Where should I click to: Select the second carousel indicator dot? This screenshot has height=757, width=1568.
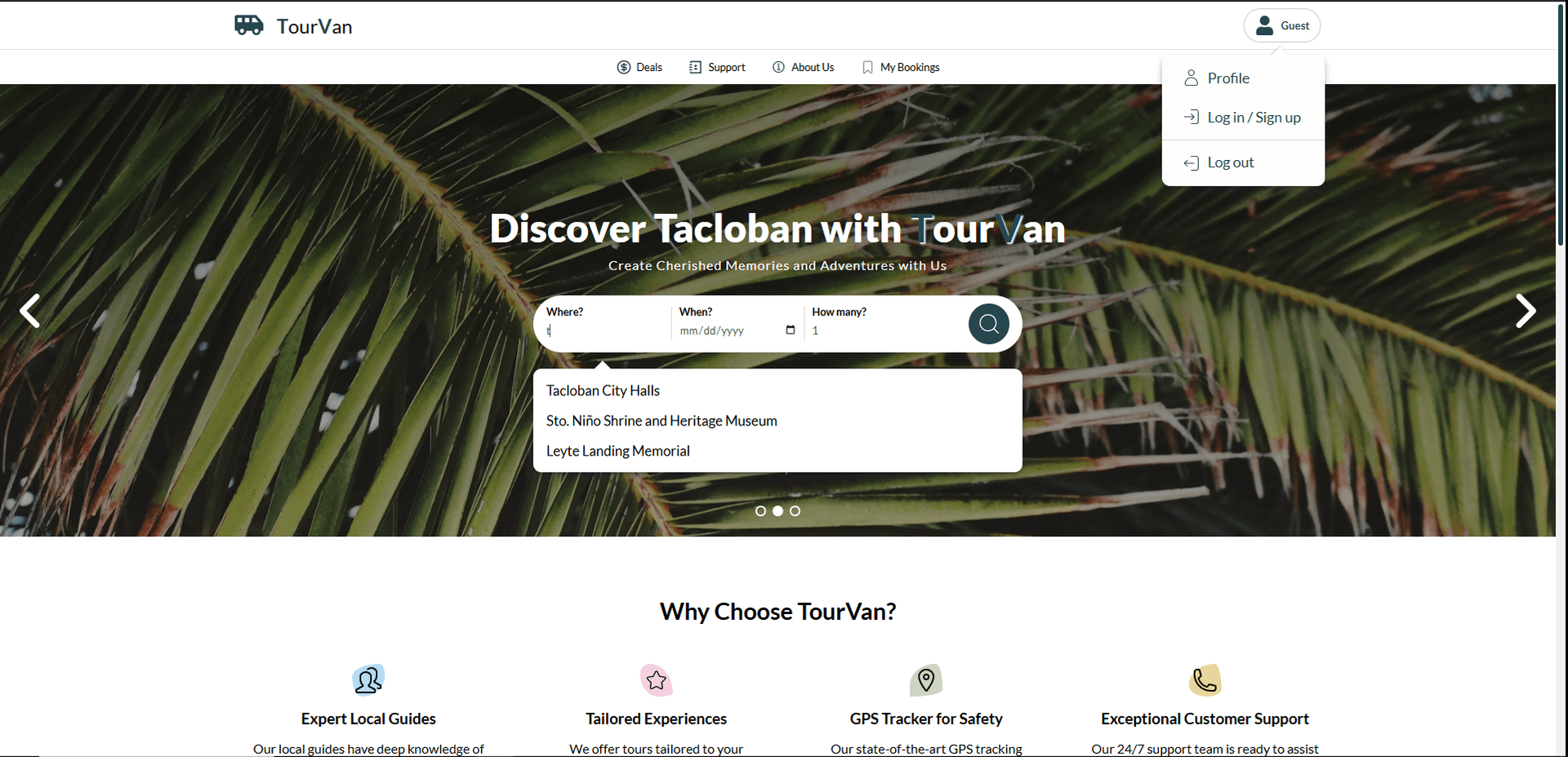(x=777, y=511)
